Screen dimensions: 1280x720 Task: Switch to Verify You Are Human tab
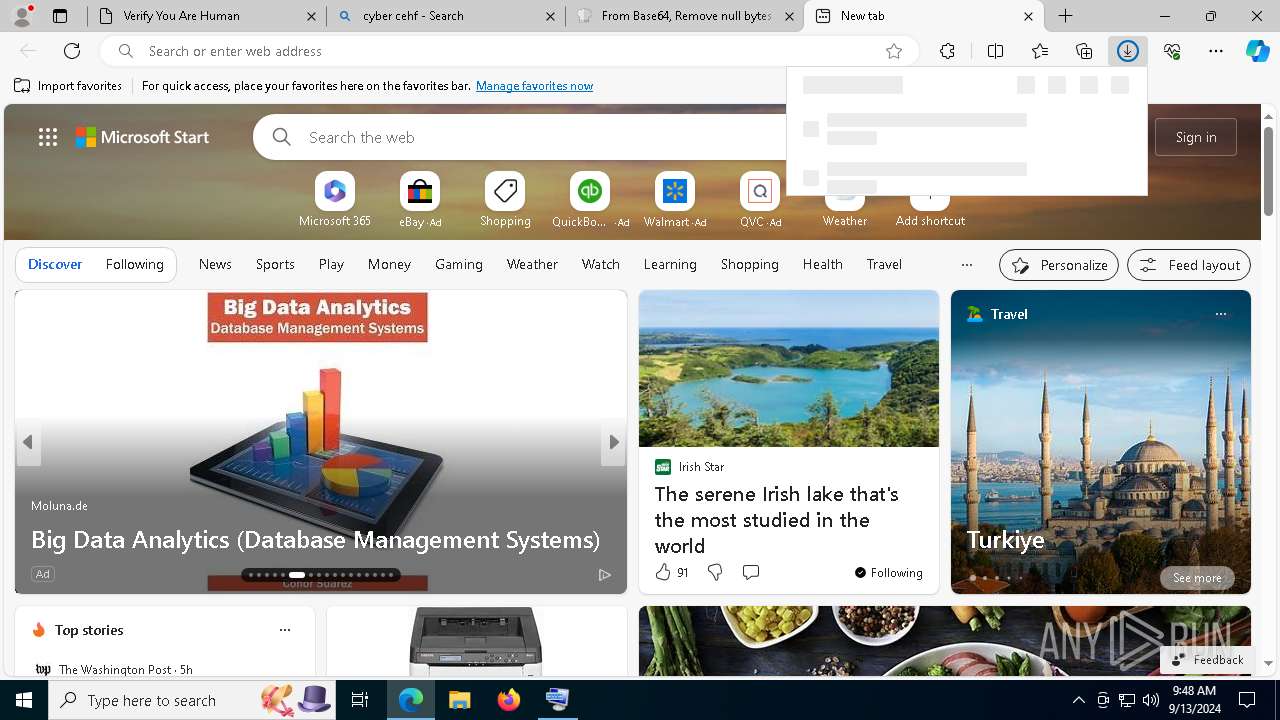tap(205, 16)
